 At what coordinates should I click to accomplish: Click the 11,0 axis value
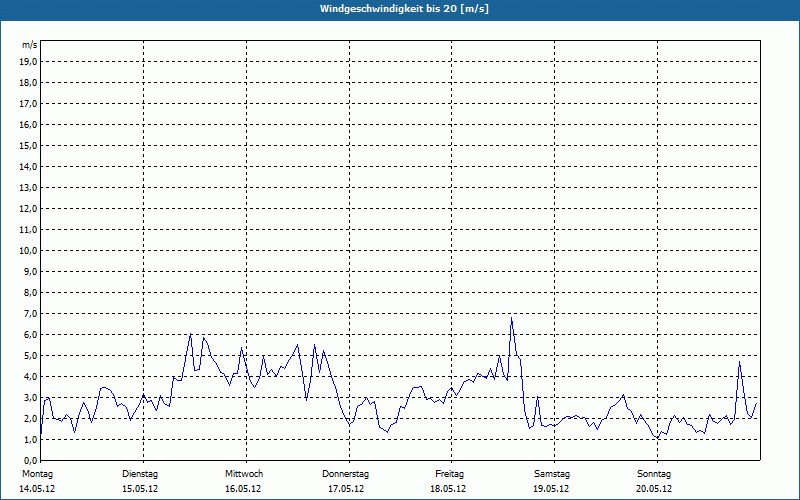point(29,230)
